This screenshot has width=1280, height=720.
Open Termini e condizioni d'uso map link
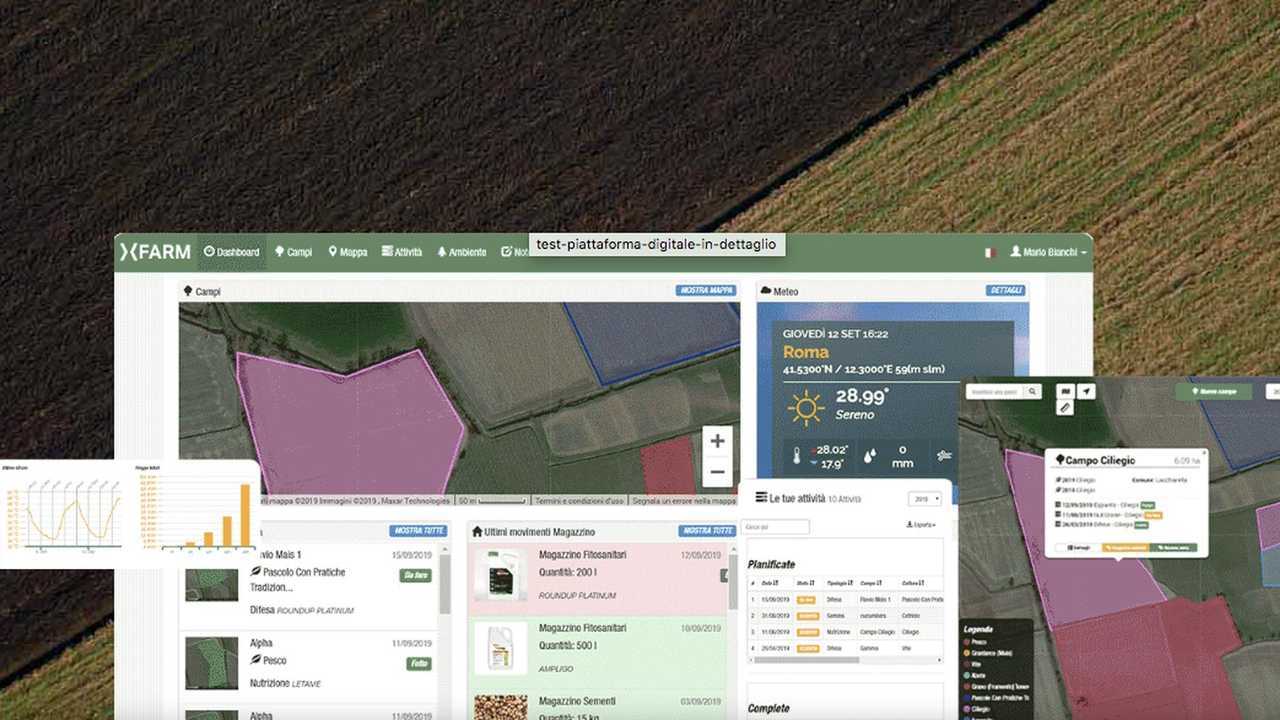coord(579,501)
